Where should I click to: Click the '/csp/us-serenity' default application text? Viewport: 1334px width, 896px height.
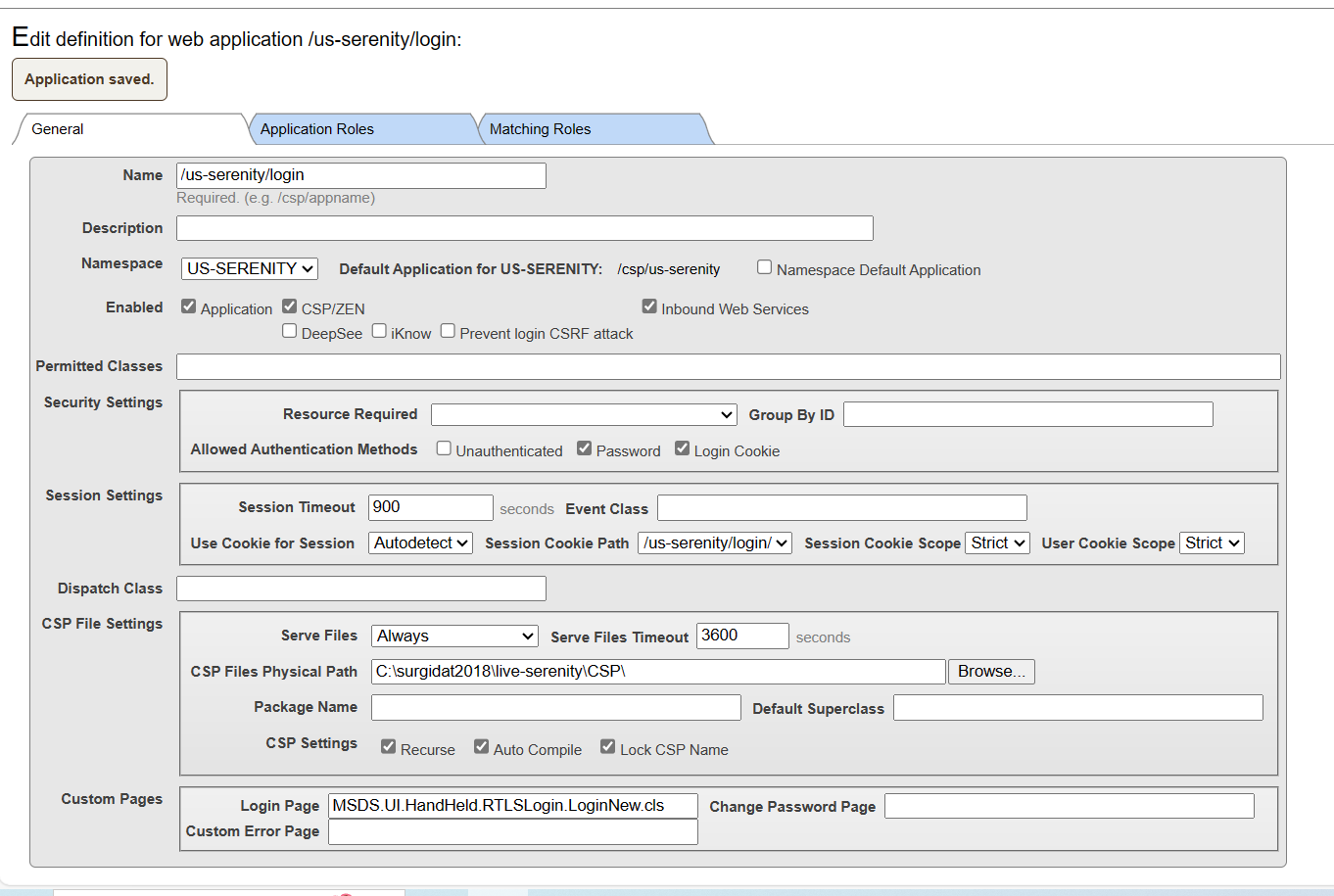pyautogui.click(x=669, y=269)
